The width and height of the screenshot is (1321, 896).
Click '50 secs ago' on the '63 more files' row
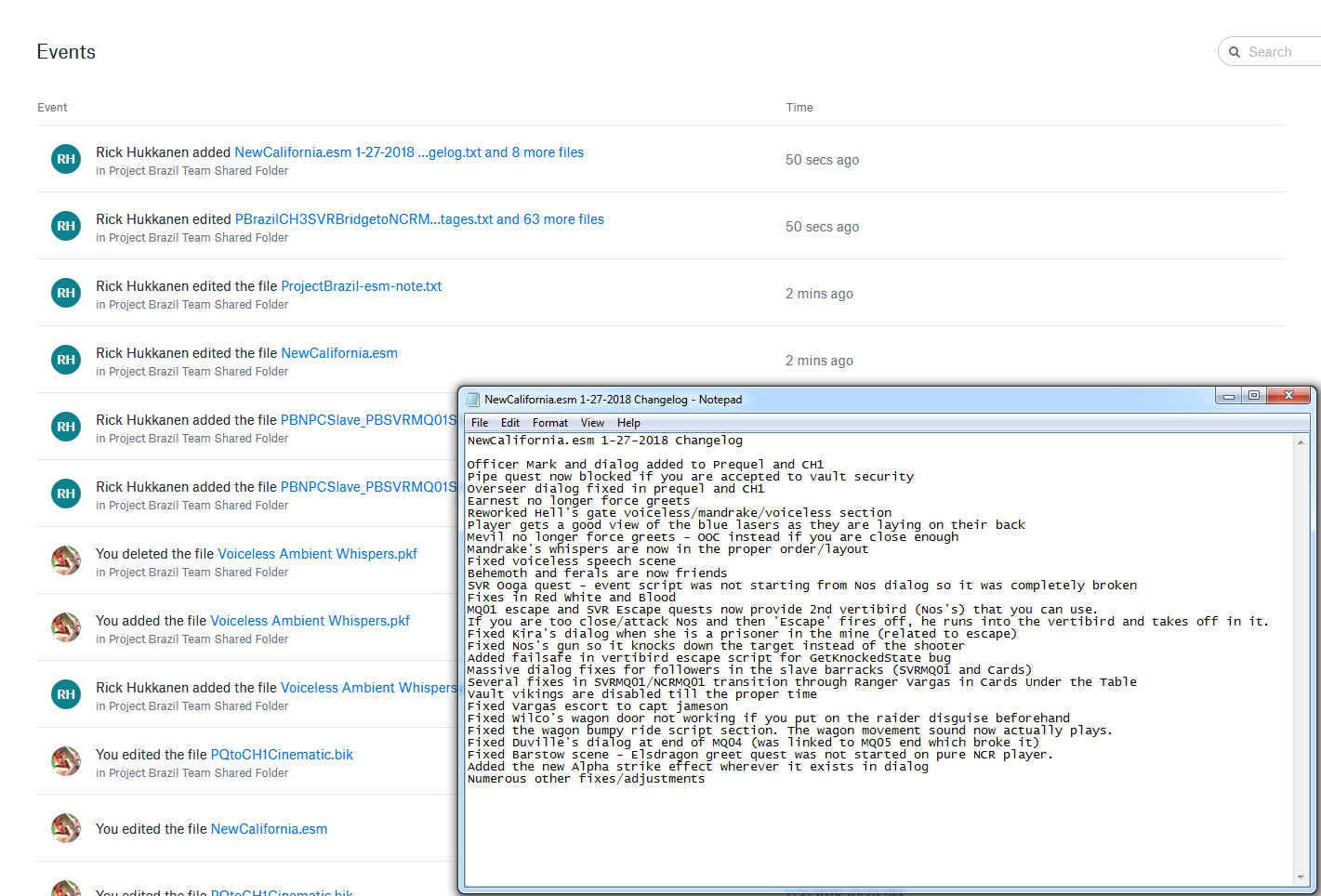pyautogui.click(x=822, y=227)
